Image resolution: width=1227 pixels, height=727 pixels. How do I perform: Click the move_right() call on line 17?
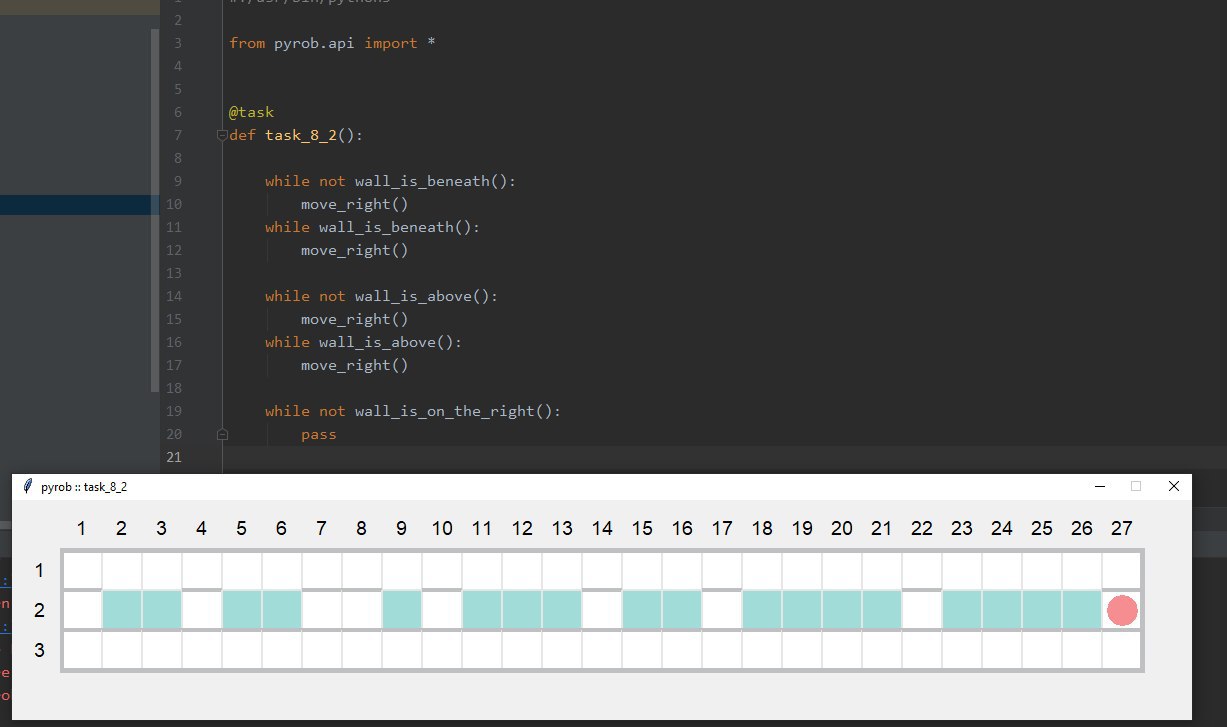[355, 365]
